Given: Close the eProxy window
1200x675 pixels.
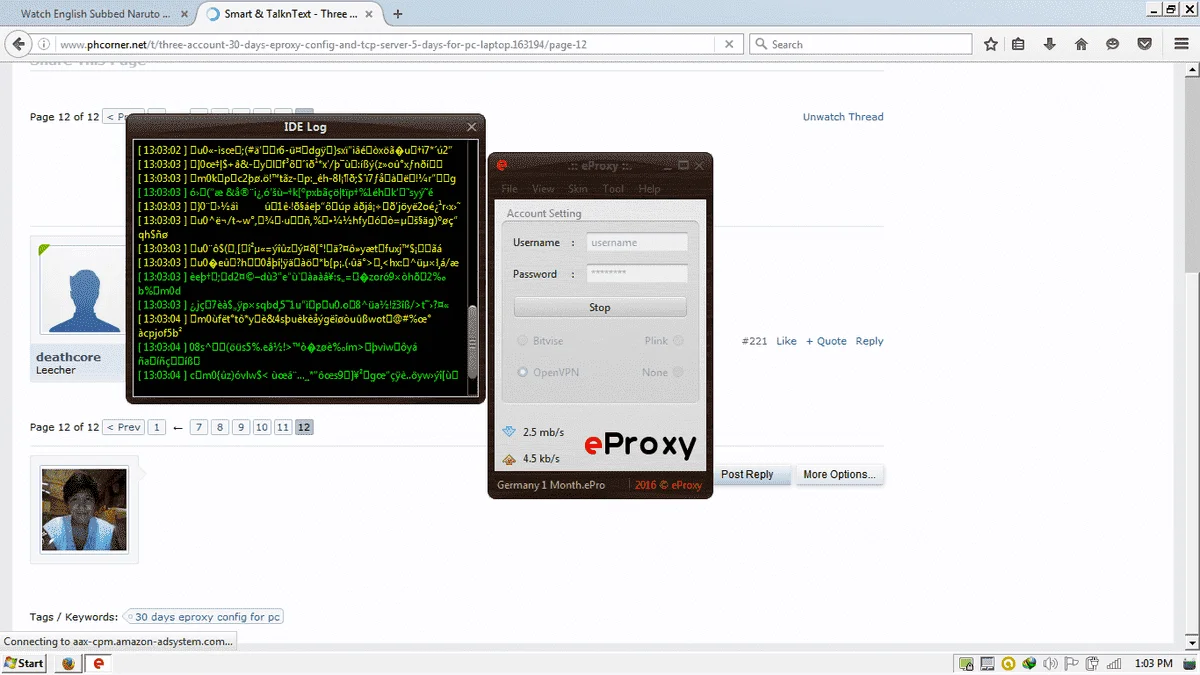Looking at the screenshot, I should pyautogui.click(x=698, y=165).
